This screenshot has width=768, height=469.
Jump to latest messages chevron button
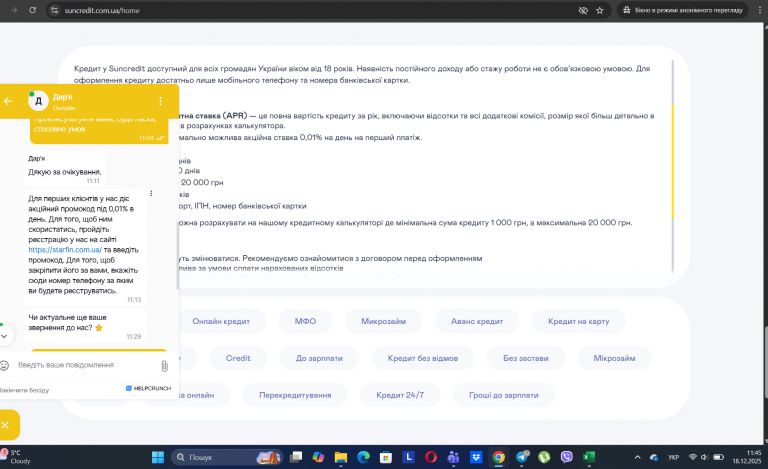4,336
